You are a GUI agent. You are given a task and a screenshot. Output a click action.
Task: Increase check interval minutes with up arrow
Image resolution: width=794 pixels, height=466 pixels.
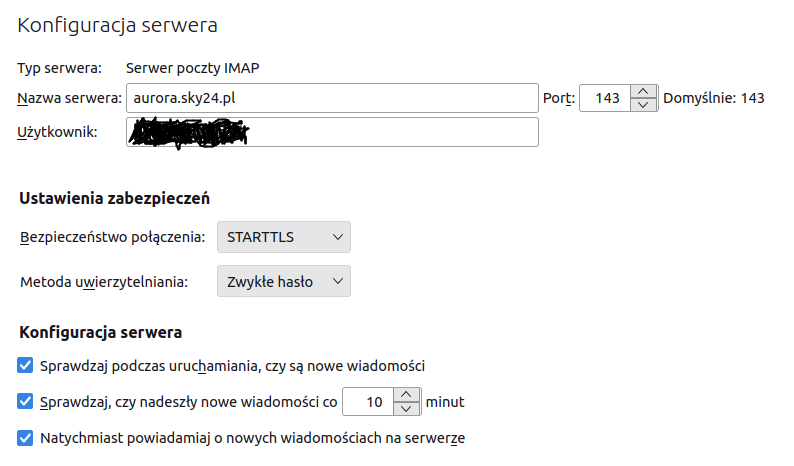coord(406,396)
